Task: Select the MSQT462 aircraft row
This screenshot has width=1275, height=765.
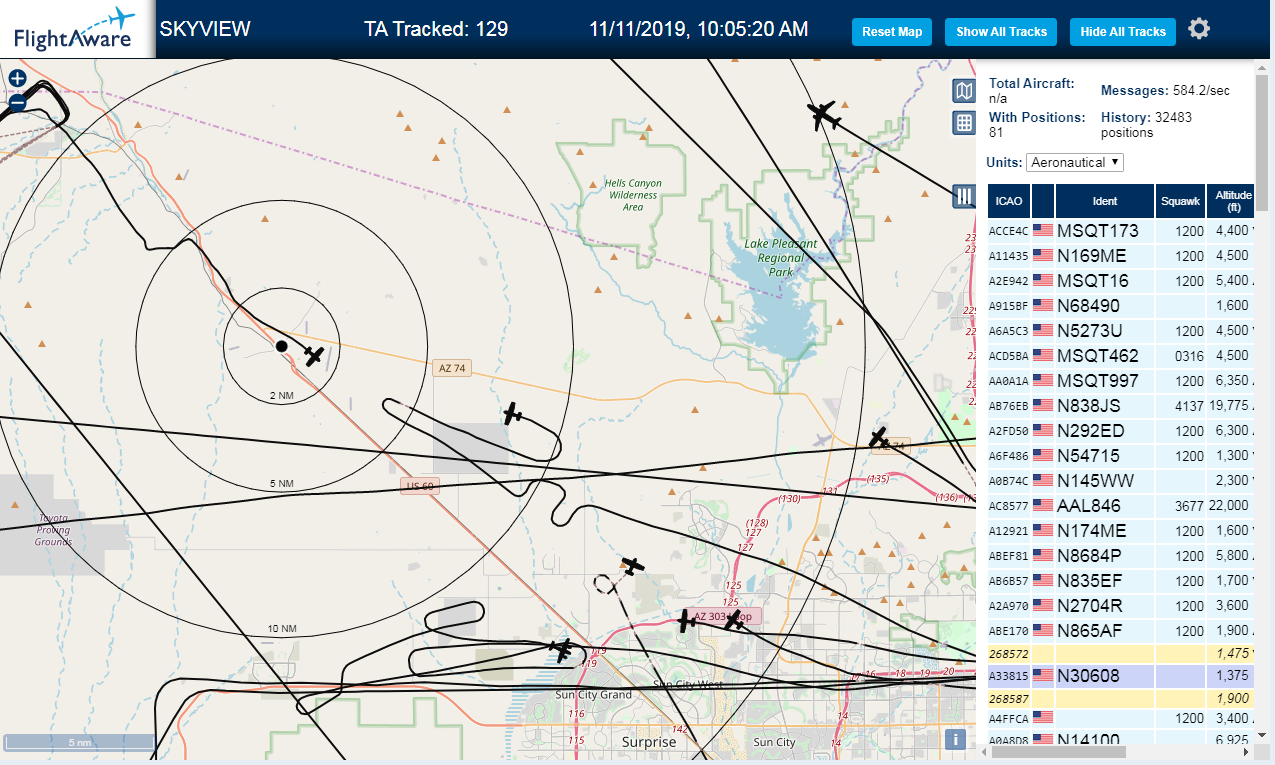Action: (1121, 356)
